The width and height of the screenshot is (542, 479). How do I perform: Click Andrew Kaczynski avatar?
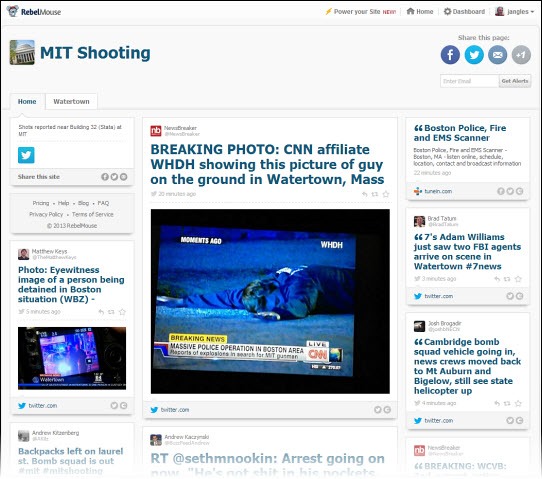(156, 440)
